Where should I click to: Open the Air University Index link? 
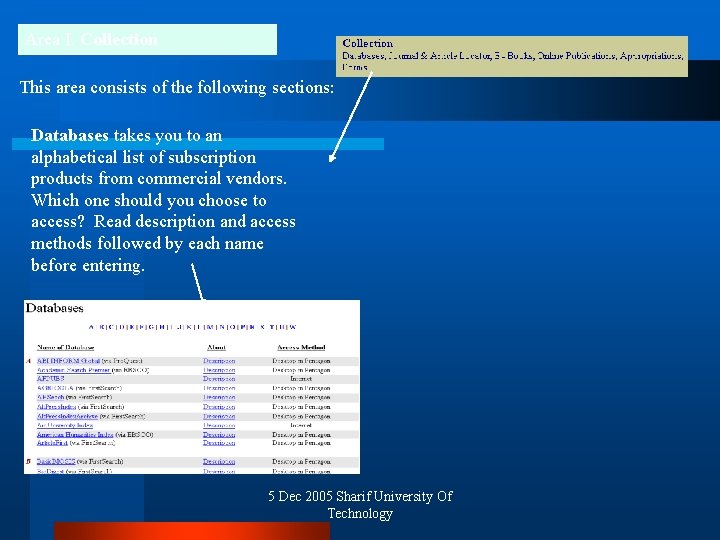point(65,425)
